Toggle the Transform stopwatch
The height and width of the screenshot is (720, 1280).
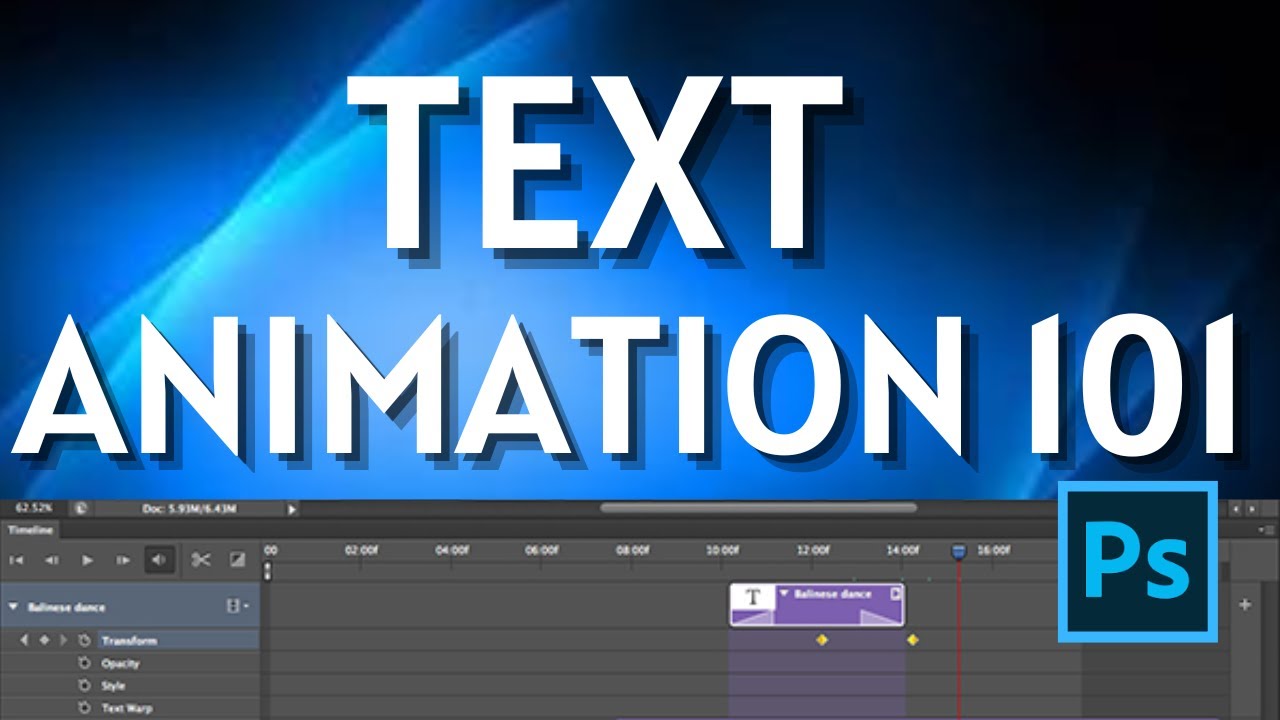84,640
